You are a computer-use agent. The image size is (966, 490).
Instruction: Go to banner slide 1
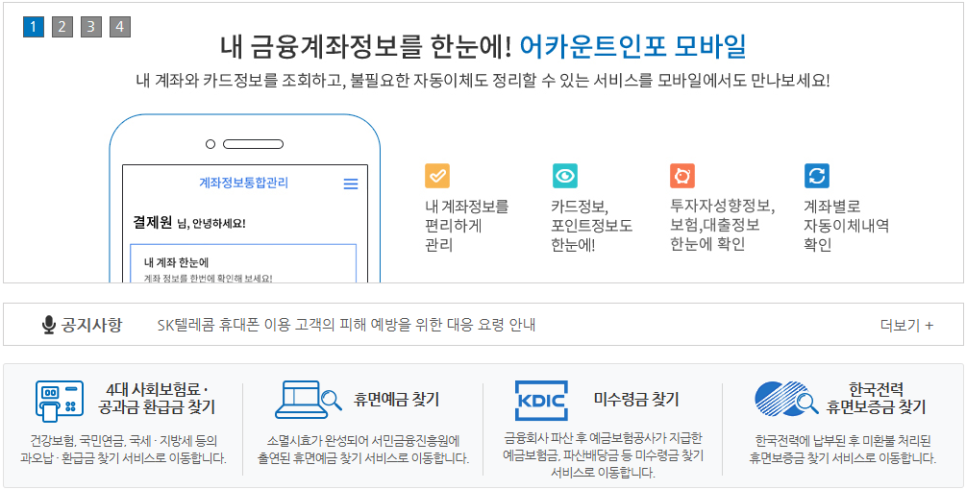tap(34, 27)
